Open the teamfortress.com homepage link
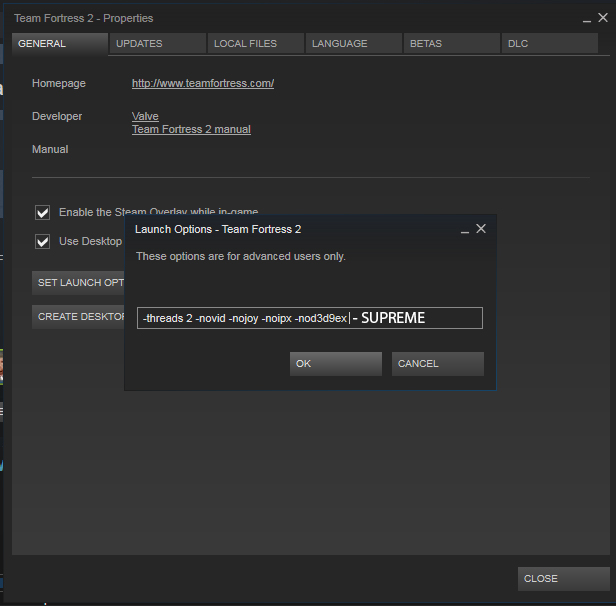 (203, 83)
